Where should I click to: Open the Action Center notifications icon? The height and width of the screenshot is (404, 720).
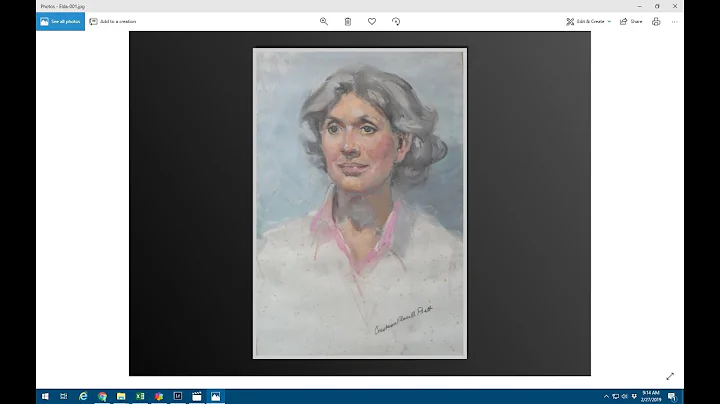[x=672, y=396]
